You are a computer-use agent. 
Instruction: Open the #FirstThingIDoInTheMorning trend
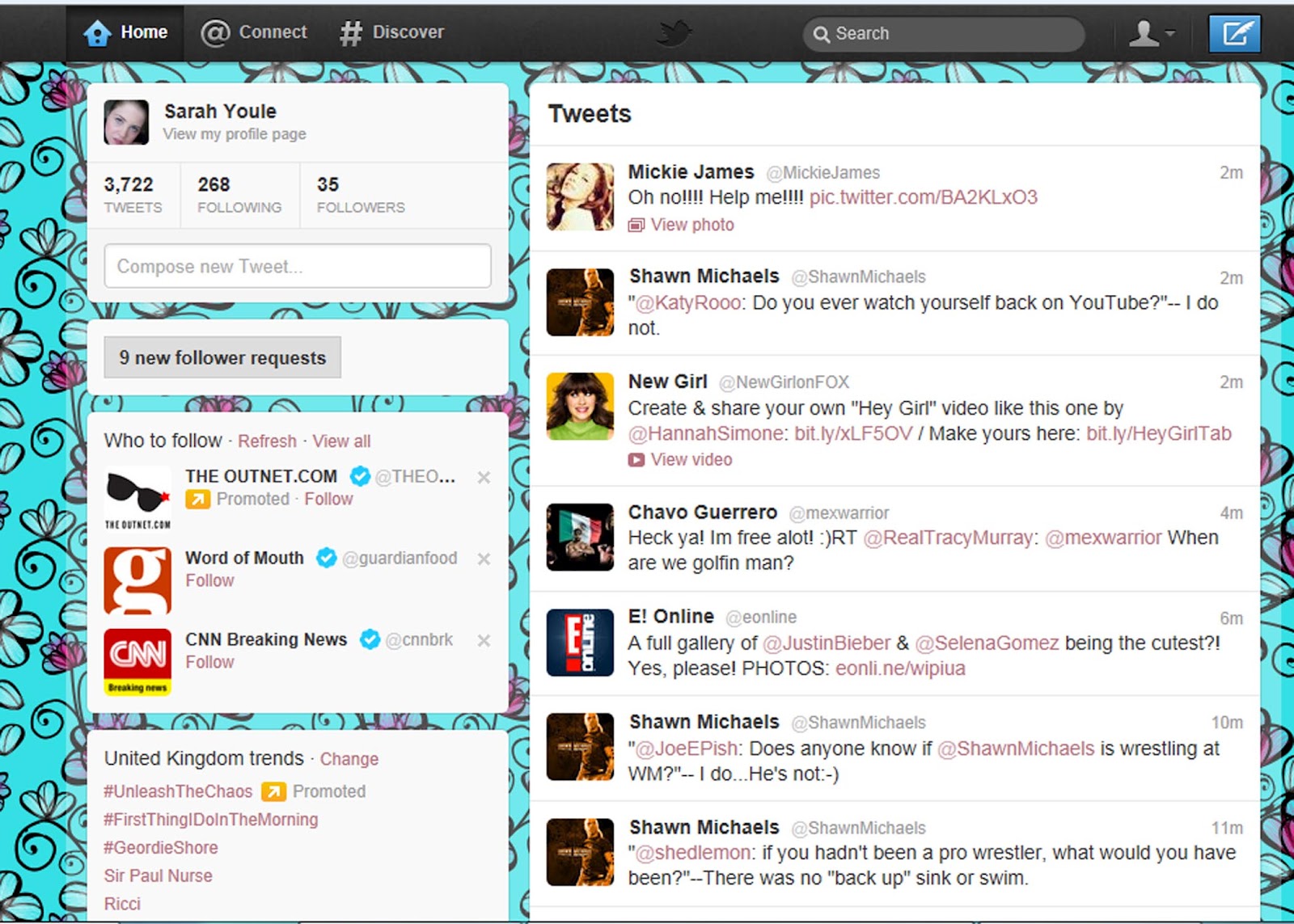pyautogui.click(x=210, y=820)
